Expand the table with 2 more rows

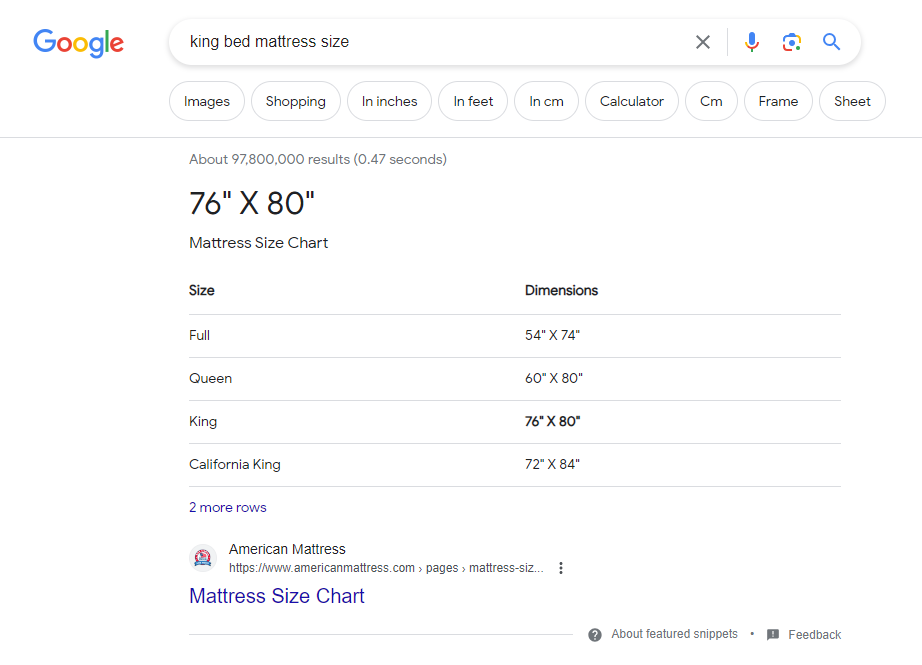coord(227,507)
